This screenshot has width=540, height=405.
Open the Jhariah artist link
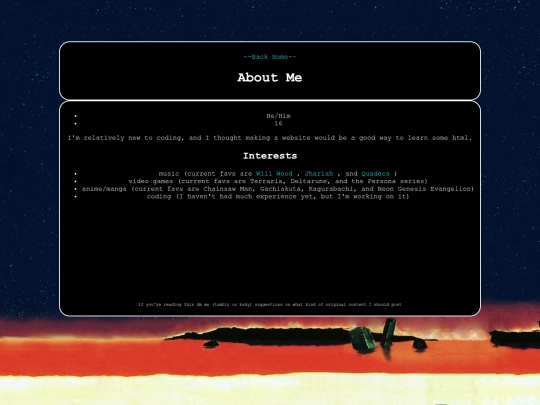[x=319, y=174]
